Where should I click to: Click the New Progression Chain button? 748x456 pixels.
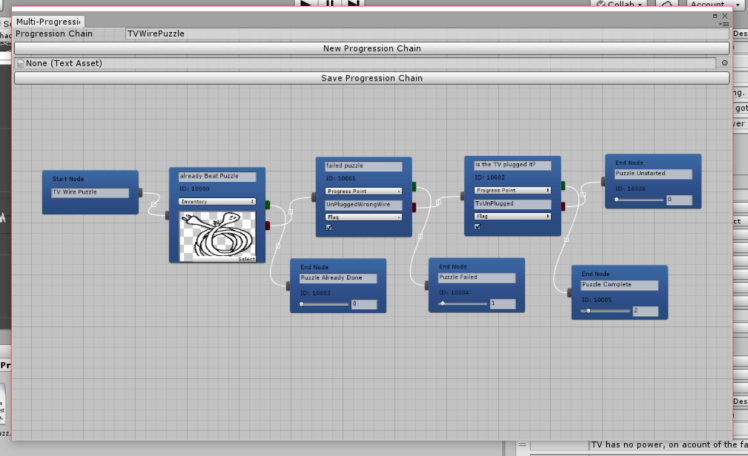tap(372, 48)
